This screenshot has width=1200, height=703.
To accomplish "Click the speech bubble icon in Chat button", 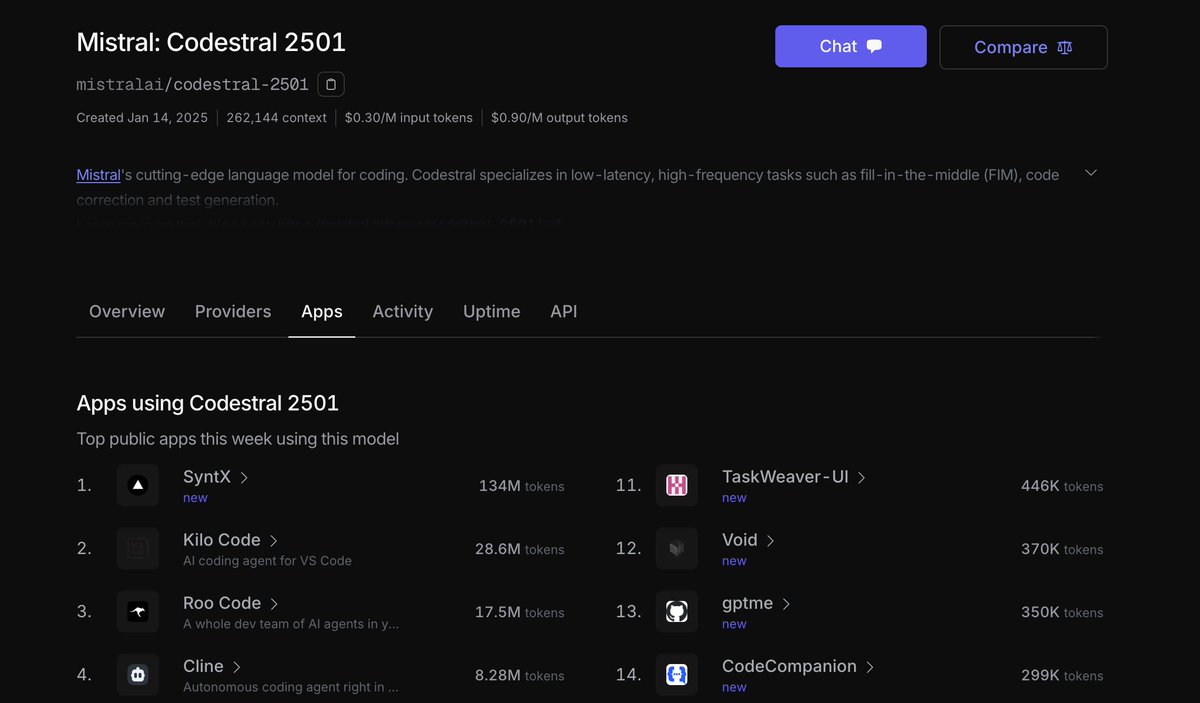I will click(x=874, y=46).
